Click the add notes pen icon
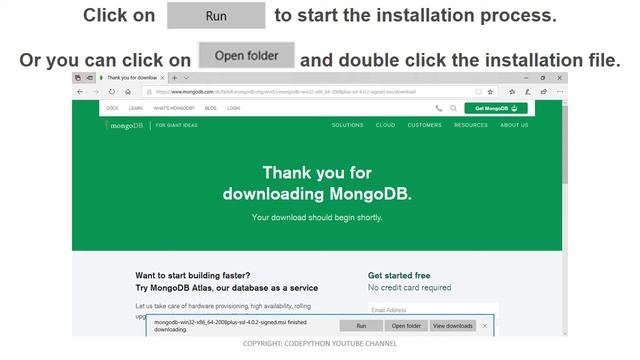 point(528,92)
